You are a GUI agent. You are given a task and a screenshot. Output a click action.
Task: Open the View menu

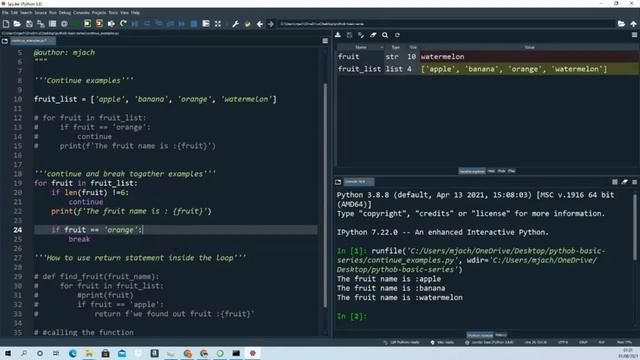coord(124,13)
